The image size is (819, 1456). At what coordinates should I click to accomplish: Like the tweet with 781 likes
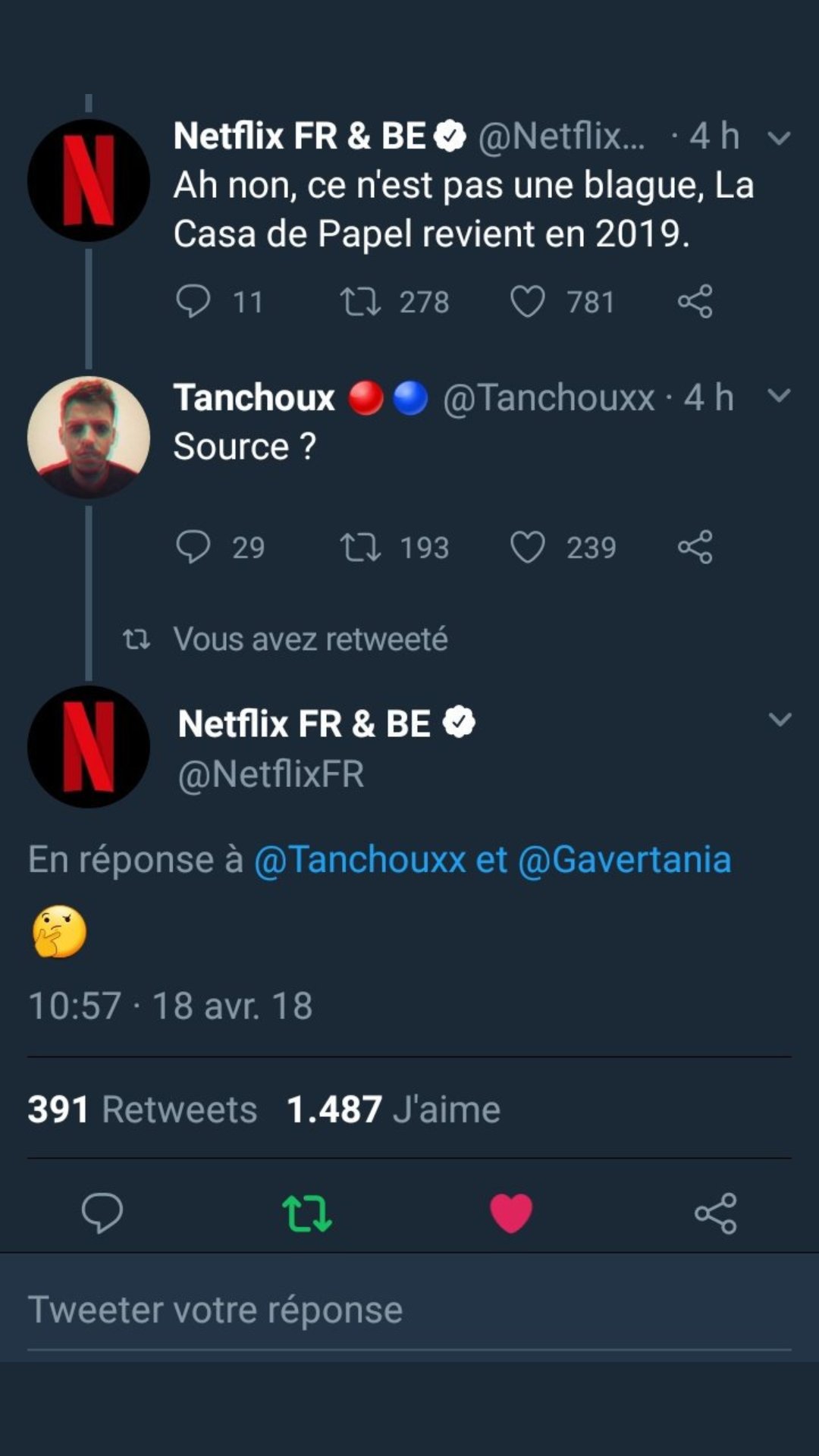pyautogui.click(x=527, y=301)
